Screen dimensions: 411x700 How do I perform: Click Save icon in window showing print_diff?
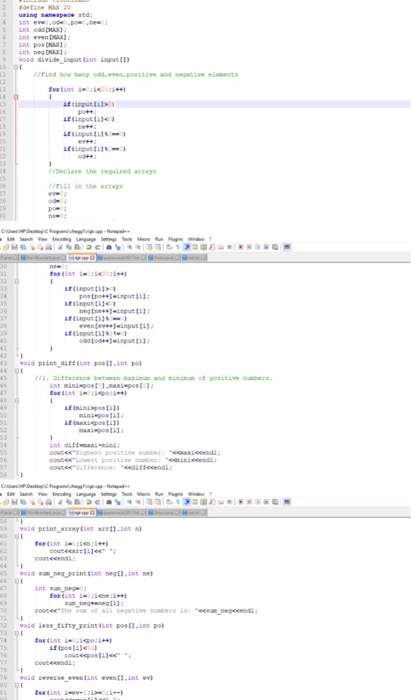click(14, 247)
